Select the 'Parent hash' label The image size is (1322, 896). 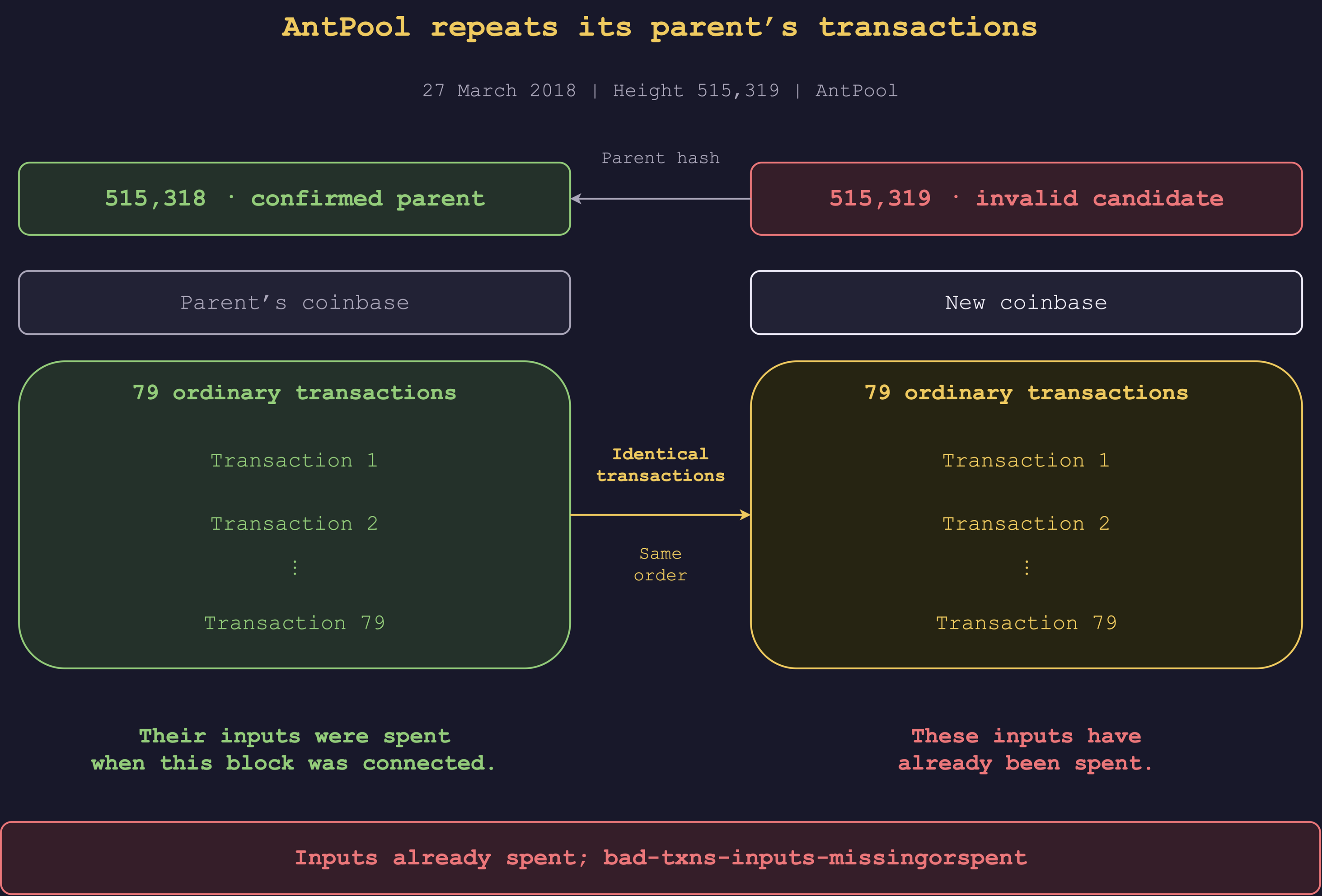click(x=661, y=158)
